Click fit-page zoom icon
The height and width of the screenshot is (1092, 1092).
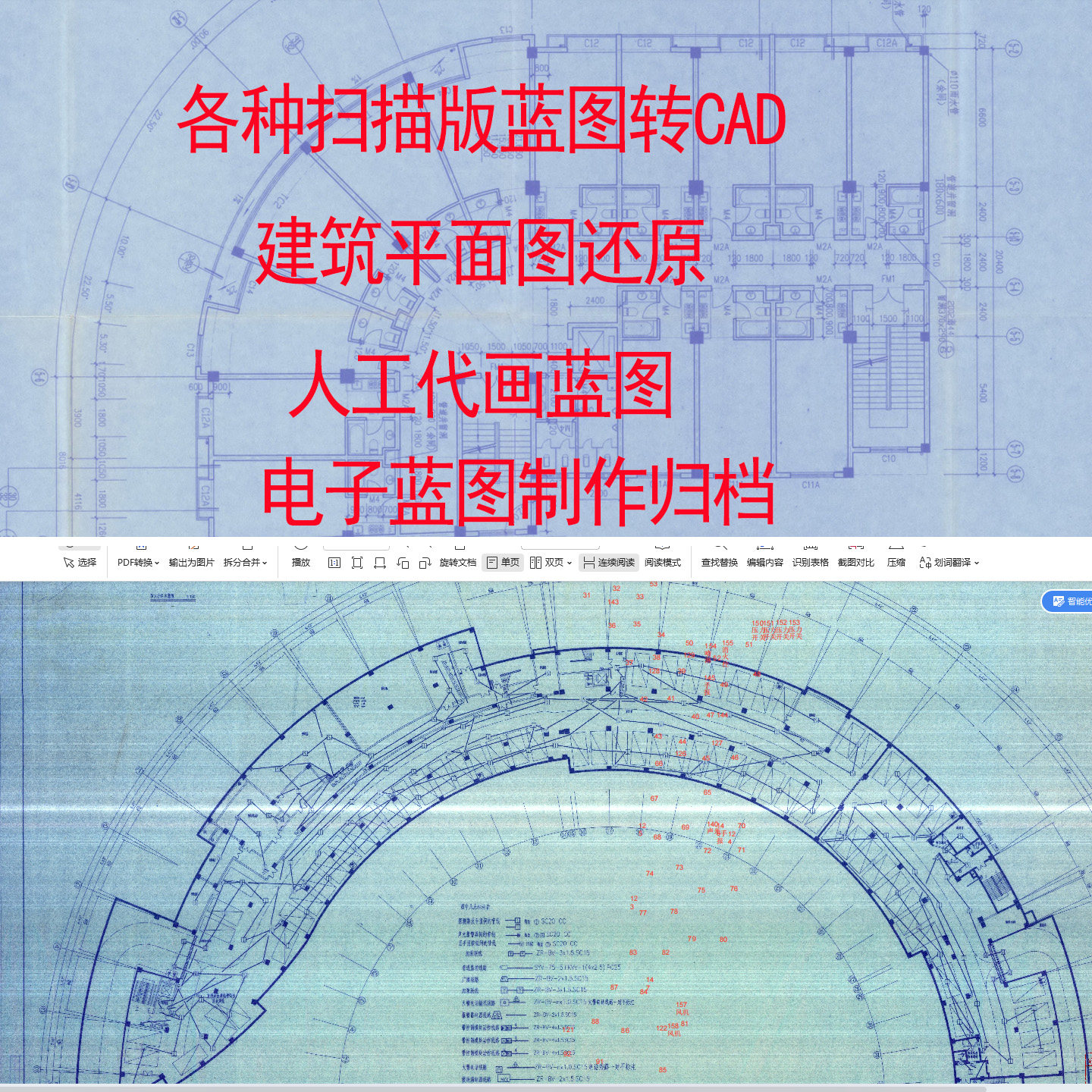(x=357, y=563)
